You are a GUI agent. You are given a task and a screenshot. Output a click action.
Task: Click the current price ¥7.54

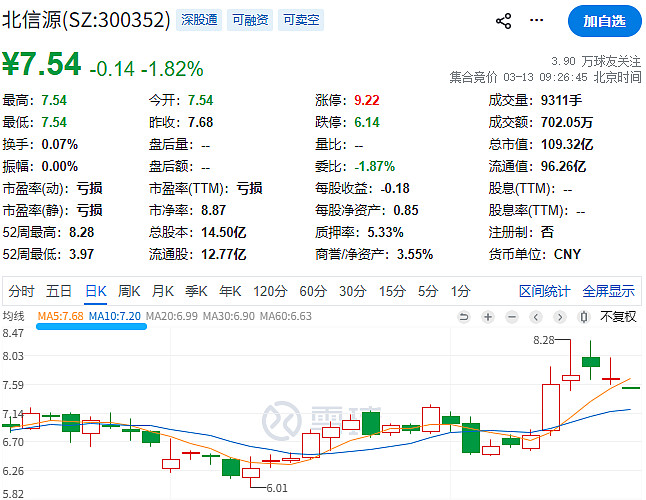point(41,64)
